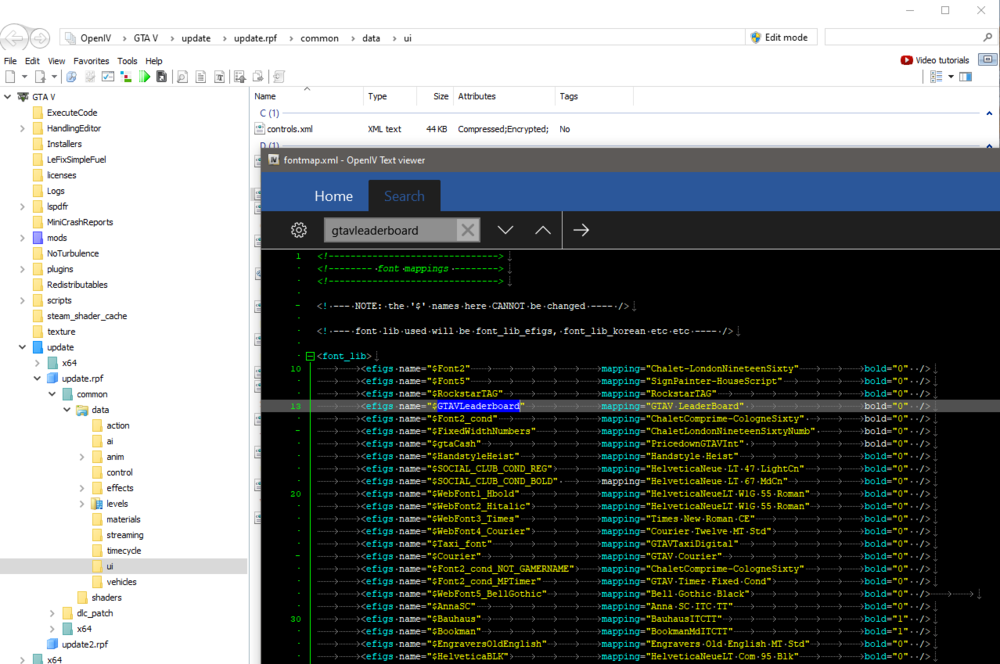The width and height of the screenshot is (1000, 664).
Task: Click the new file icon in the toolbar
Action: (12, 77)
